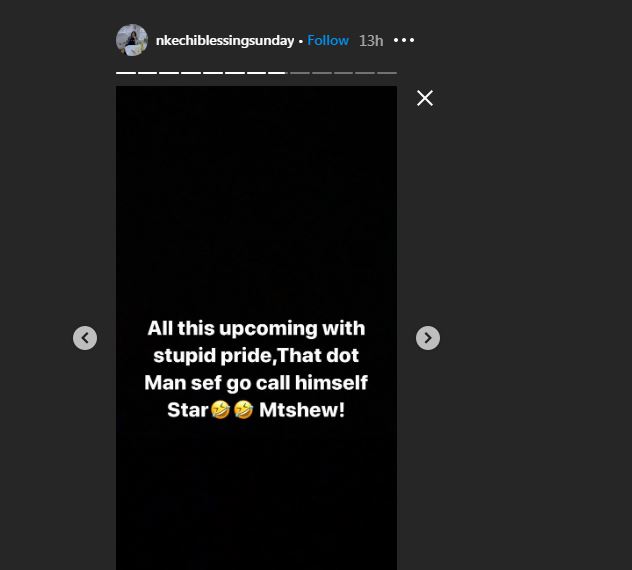Click the eighth, last white progress segment
This screenshot has width=632, height=570.
(x=277, y=73)
